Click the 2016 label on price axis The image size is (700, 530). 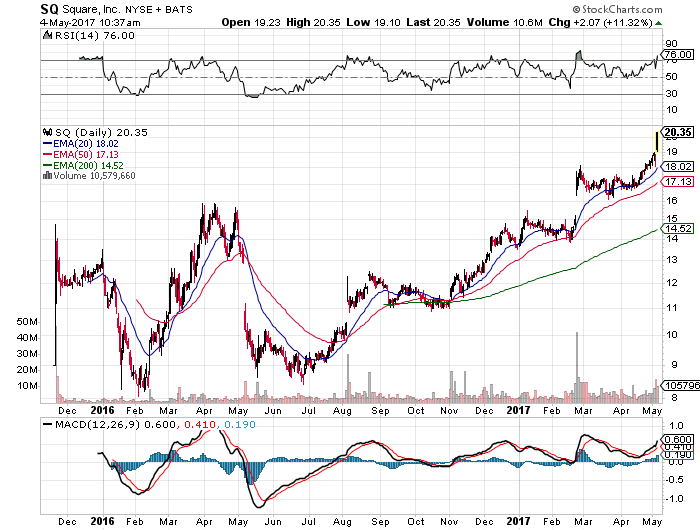103,410
